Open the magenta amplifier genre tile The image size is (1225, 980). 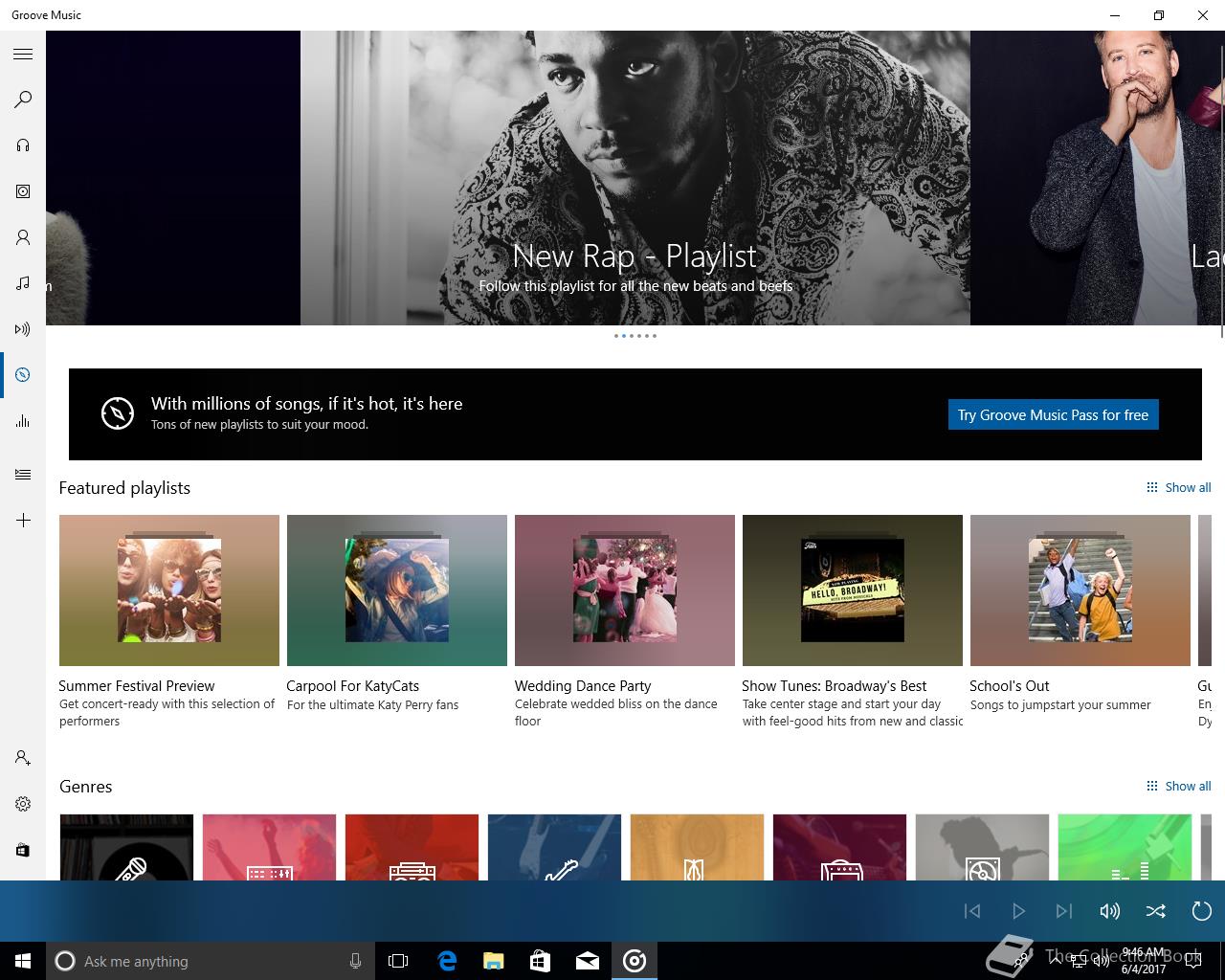(x=839, y=847)
